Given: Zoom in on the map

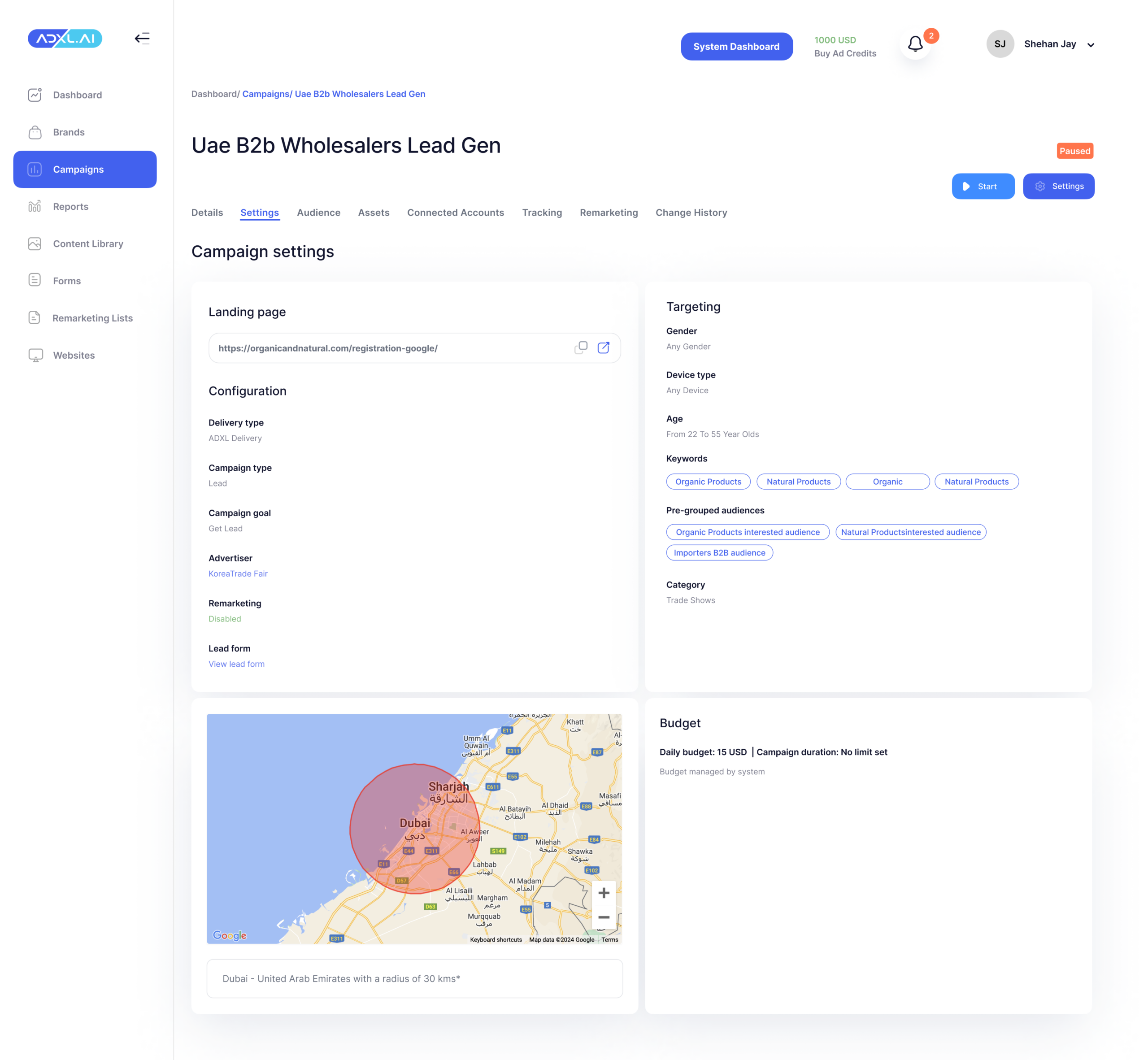Looking at the screenshot, I should 604,893.
